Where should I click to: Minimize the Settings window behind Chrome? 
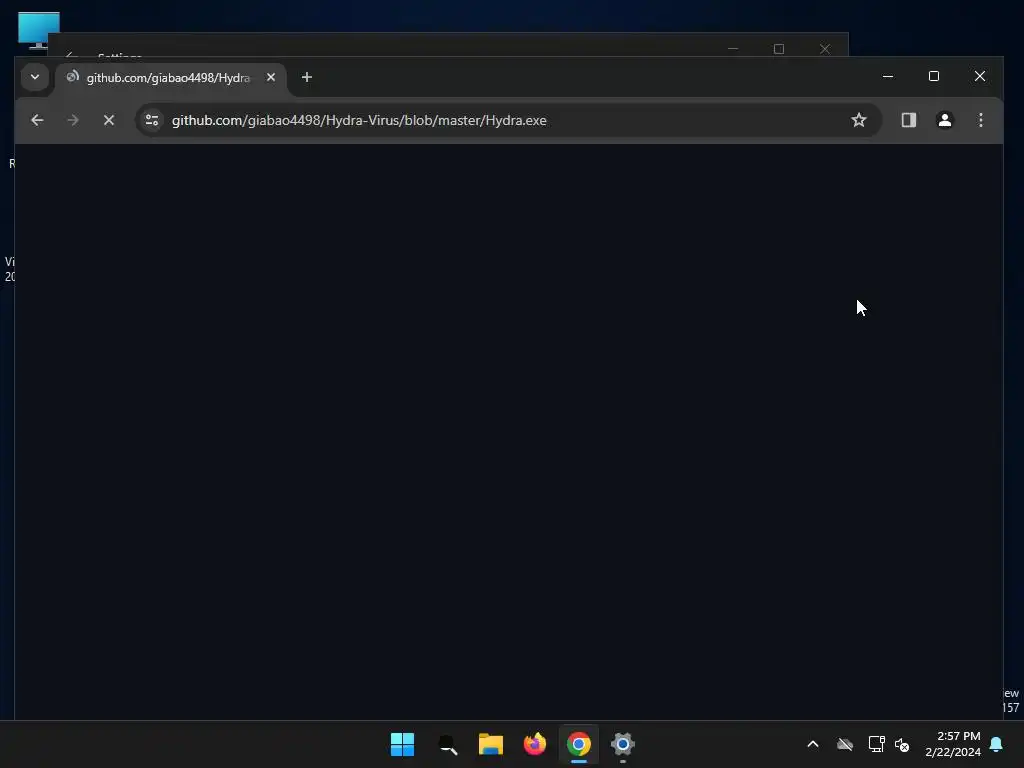click(x=733, y=49)
